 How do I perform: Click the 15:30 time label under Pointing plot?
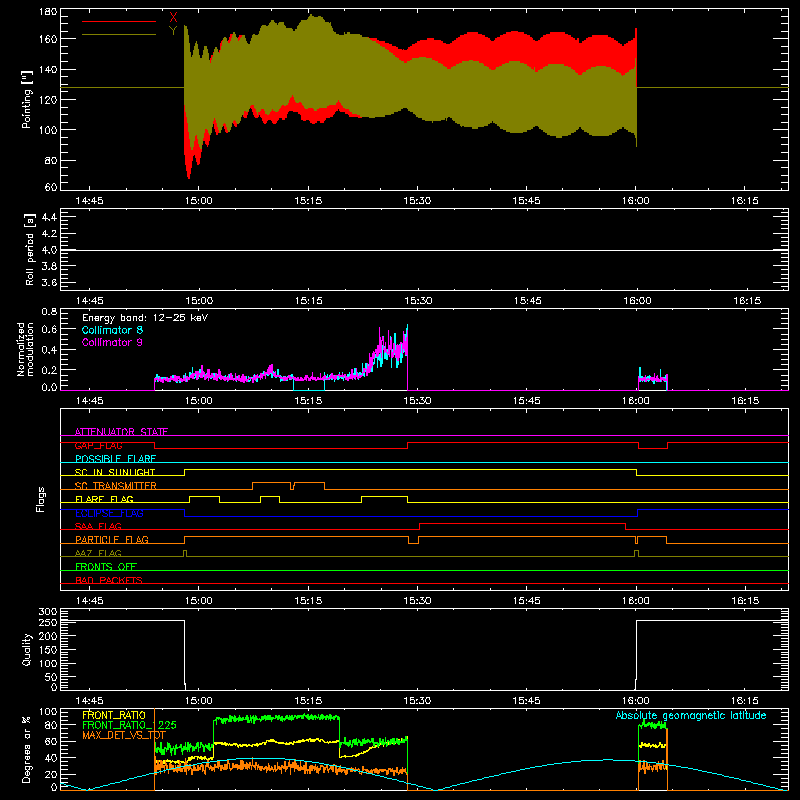click(x=417, y=201)
